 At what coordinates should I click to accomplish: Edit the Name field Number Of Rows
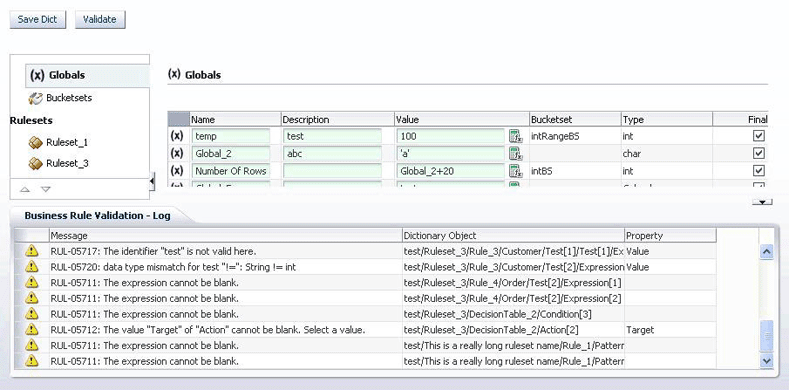point(231,171)
